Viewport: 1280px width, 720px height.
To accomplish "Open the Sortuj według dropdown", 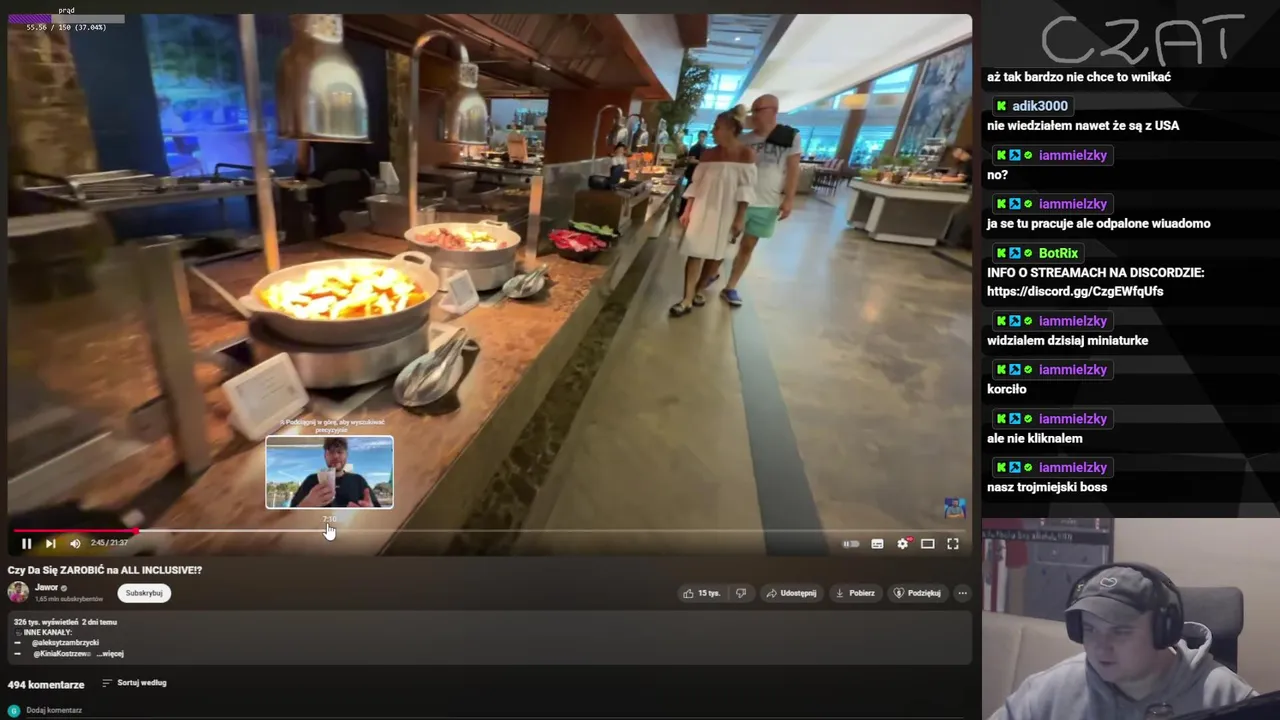I will pos(134,683).
